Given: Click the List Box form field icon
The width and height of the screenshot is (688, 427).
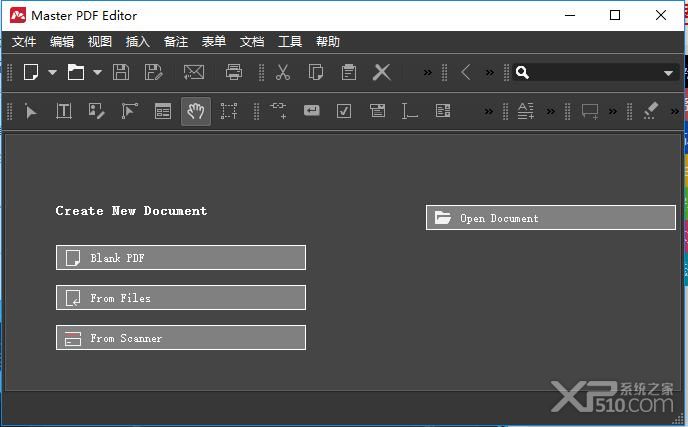Looking at the screenshot, I should click(443, 111).
